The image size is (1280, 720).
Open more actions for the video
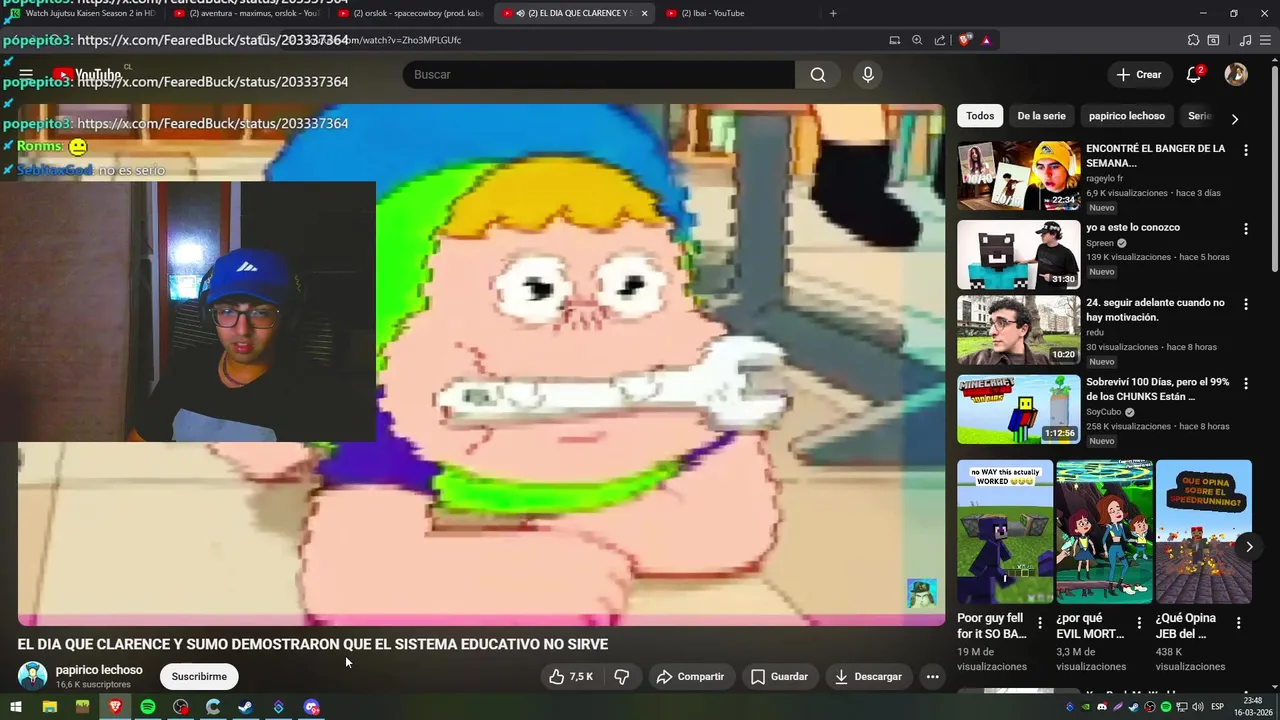(932, 677)
